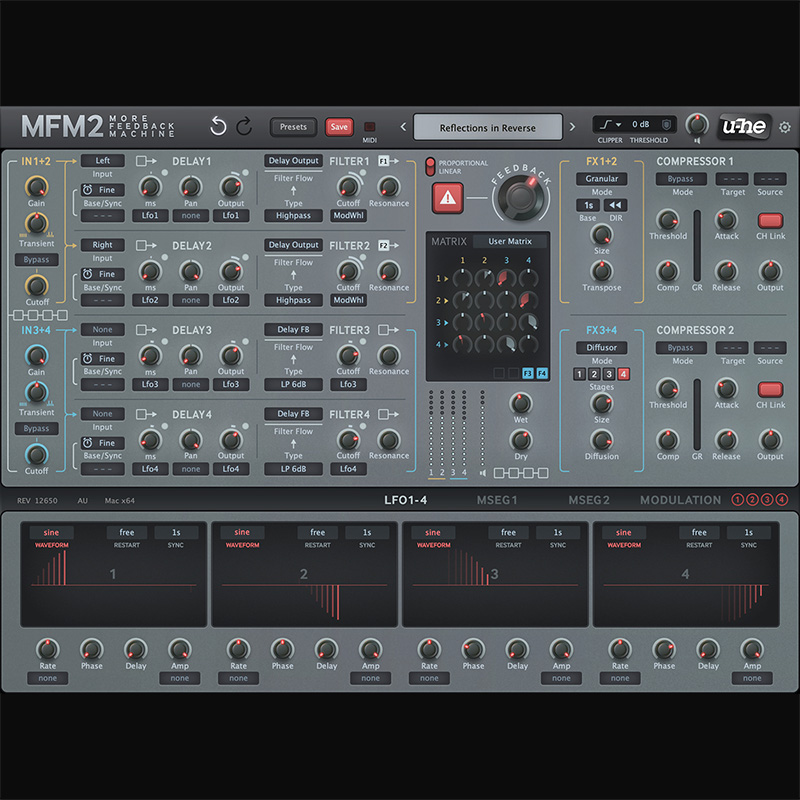Viewport: 800px width, 800px height.
Task: Click Delay1 ms modulation source Lfo1
Action: click(150, 216)
